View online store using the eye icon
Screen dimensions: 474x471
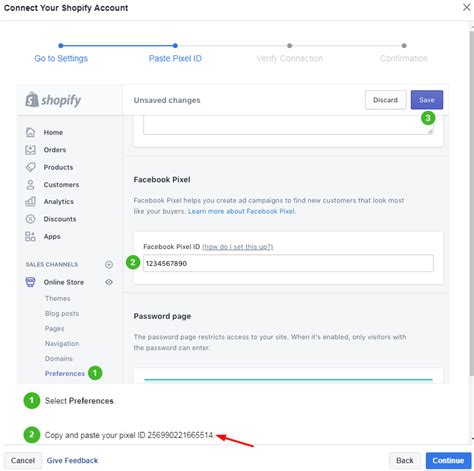click(x=109, y=282)
